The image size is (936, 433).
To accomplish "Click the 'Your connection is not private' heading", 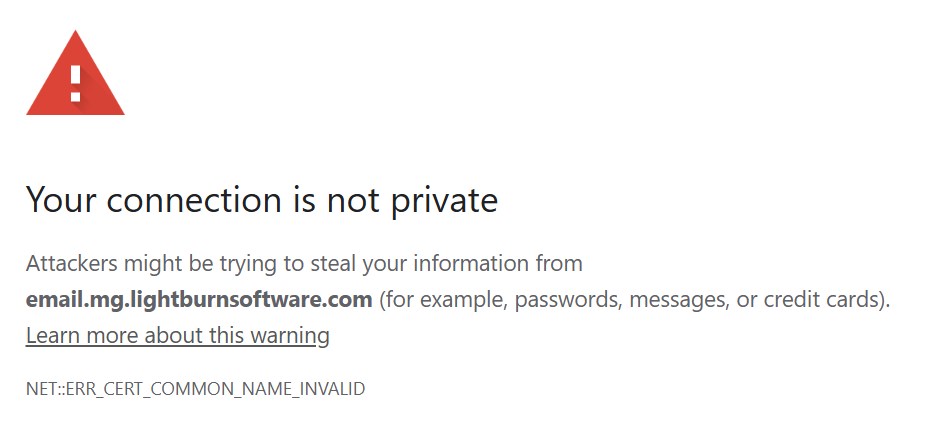I will (262, 201).
